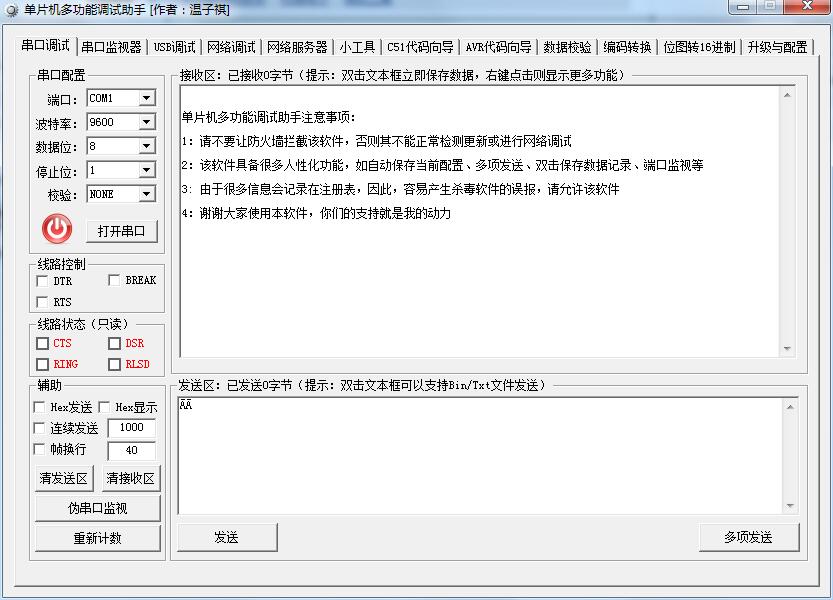Open the 停止位 dropdown

(x=146, y=170)
